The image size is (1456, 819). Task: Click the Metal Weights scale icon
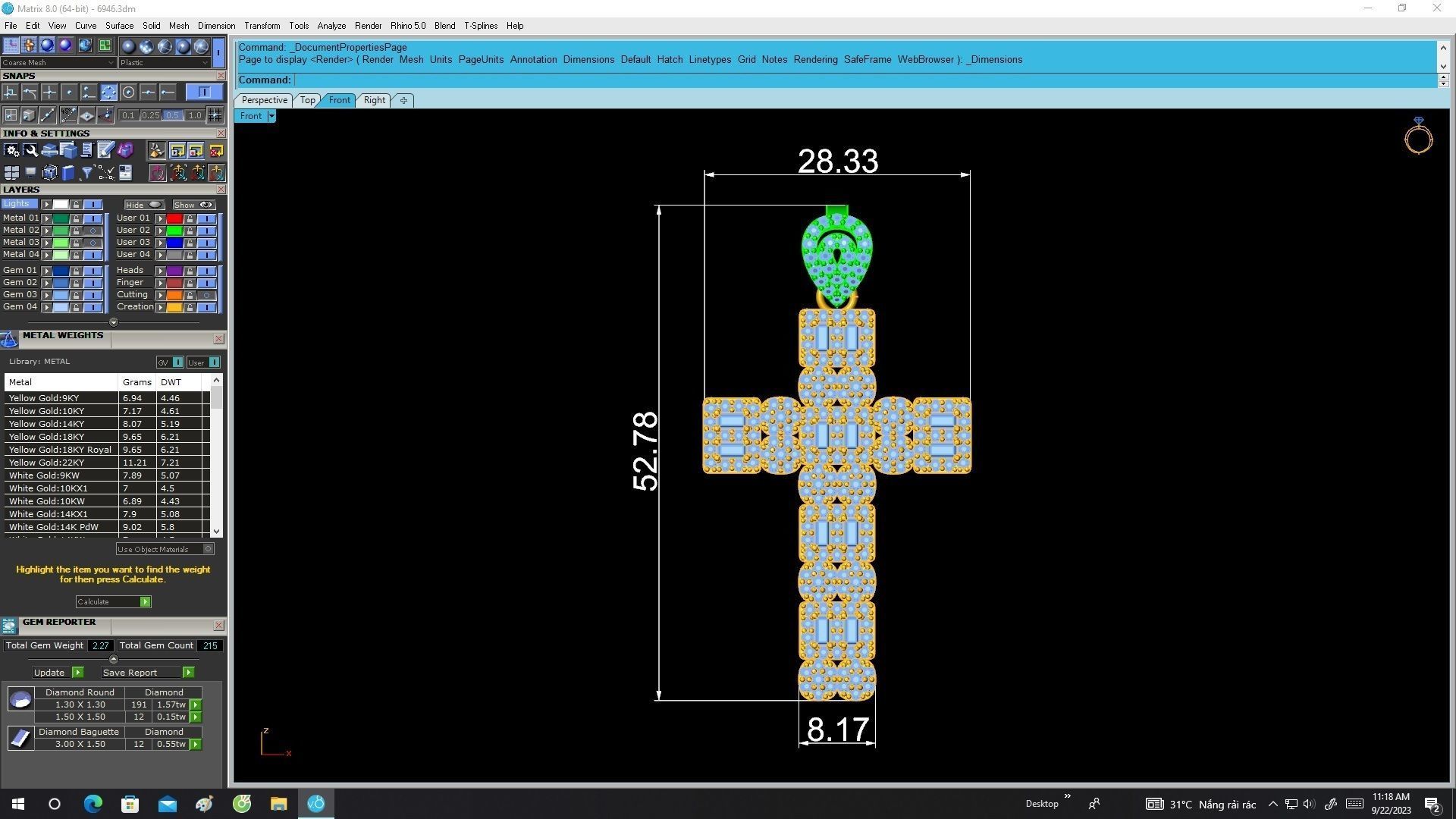click(9, 339)
